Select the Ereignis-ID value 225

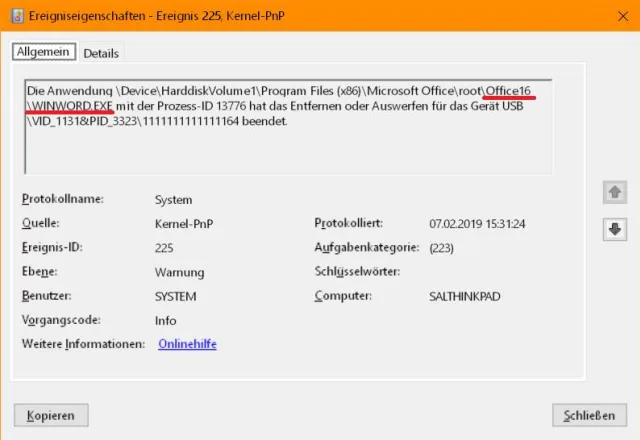point(164,248)
